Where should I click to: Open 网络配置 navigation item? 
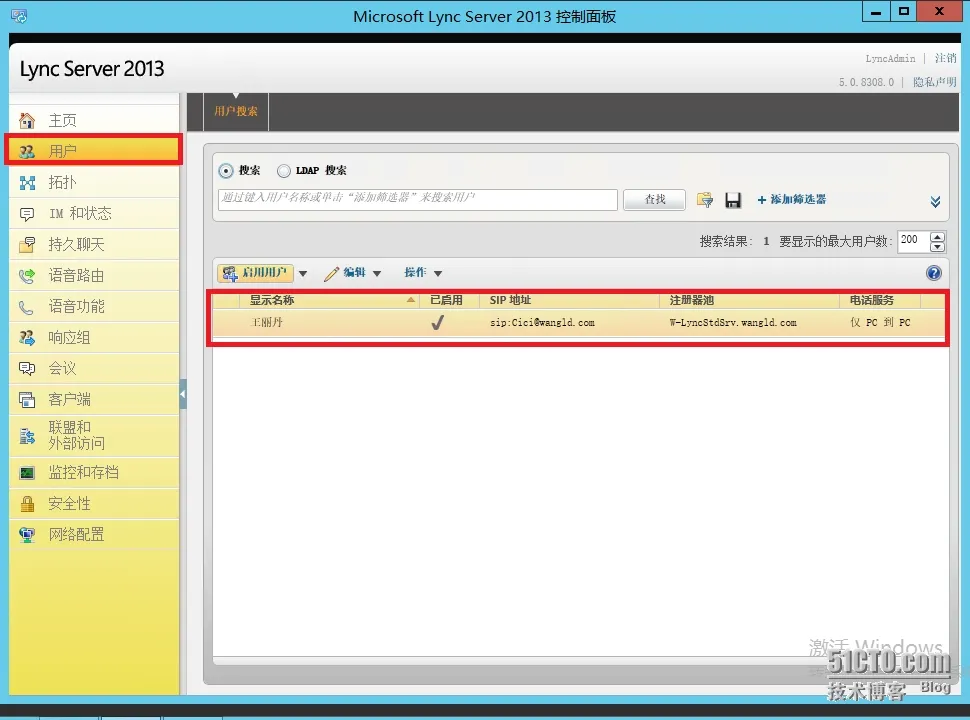pyautogui.click(x=95, y=535)
